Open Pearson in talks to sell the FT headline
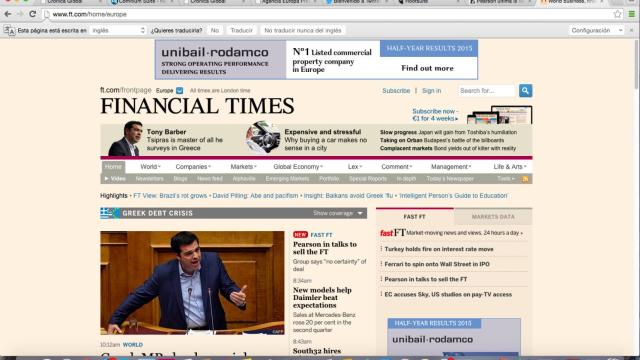Image resolution: width=640 pixels, height=360 pixels. point(325,248)
